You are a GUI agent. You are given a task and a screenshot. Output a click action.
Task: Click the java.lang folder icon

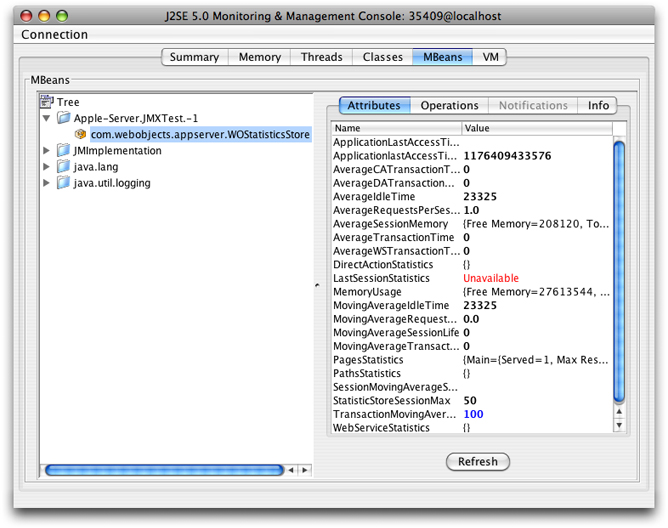pyautogui.click(x=64, y=166)
